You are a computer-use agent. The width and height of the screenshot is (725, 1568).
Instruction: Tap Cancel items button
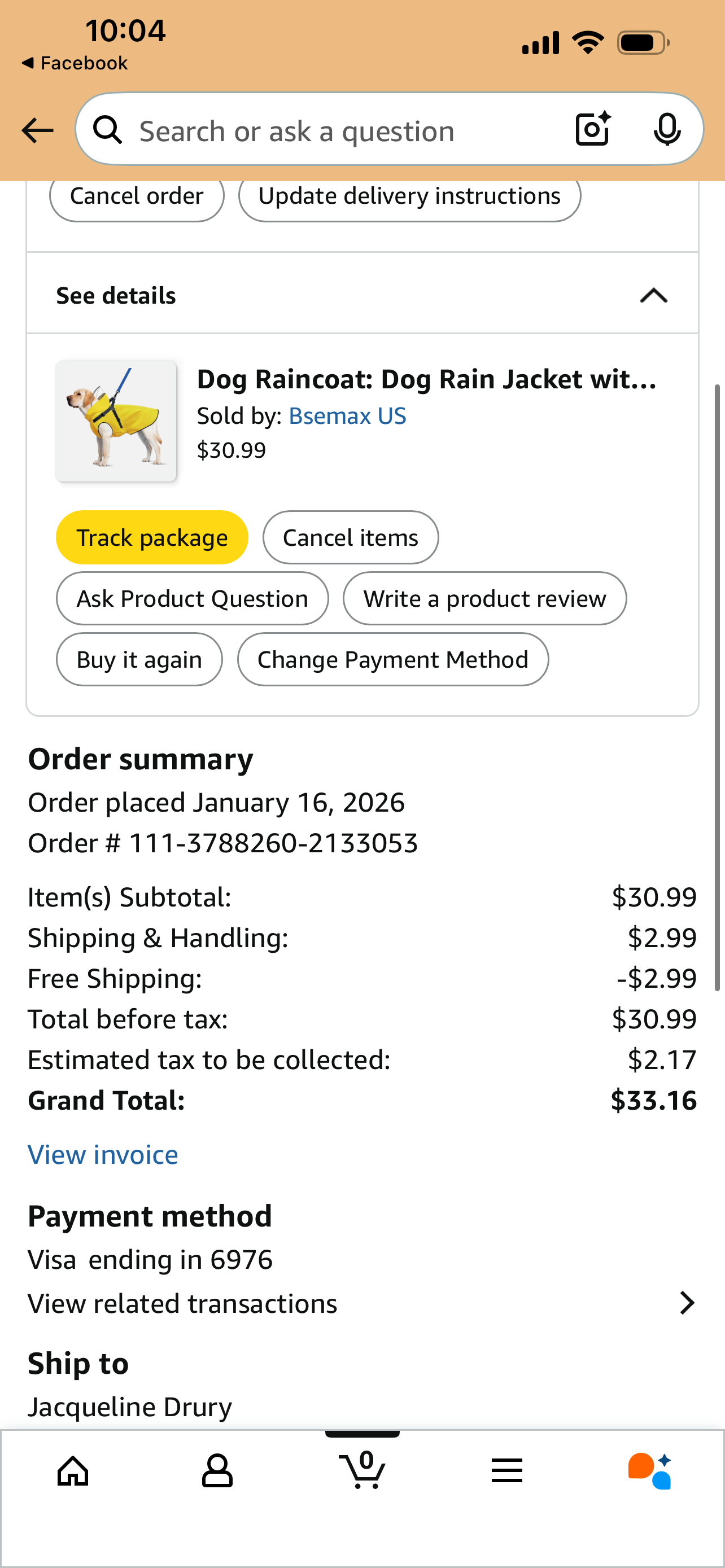click(x=351, y=537)
